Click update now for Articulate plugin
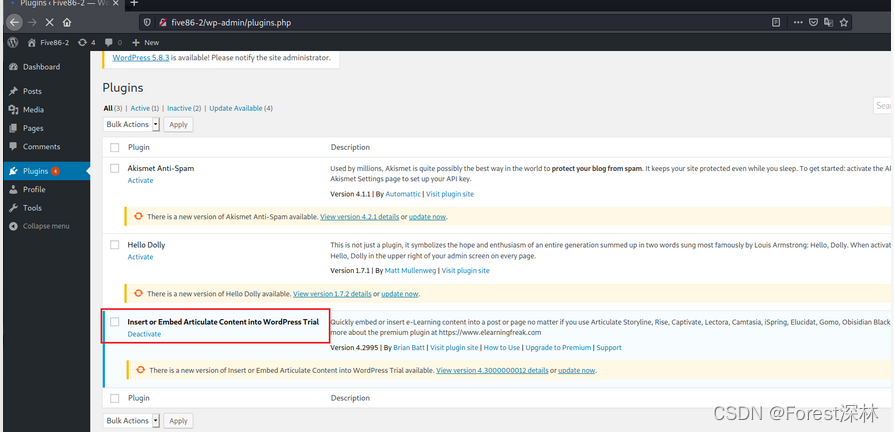This screenshot has height=432, width=894. coord(577,370)
